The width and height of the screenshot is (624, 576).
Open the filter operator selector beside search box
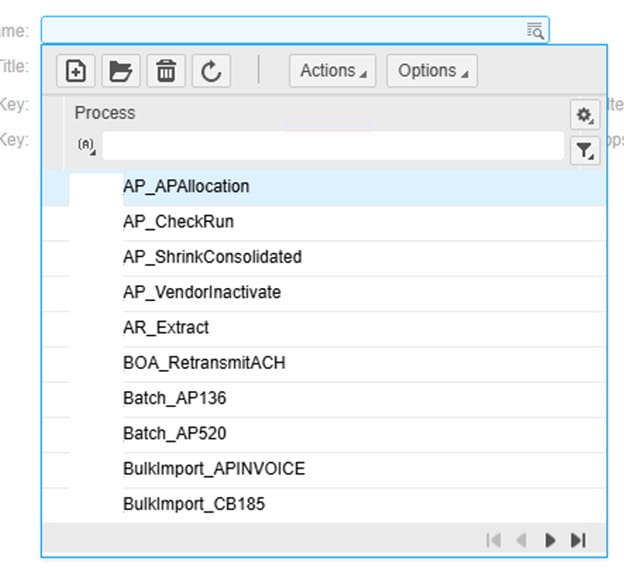tap(86, 146)
